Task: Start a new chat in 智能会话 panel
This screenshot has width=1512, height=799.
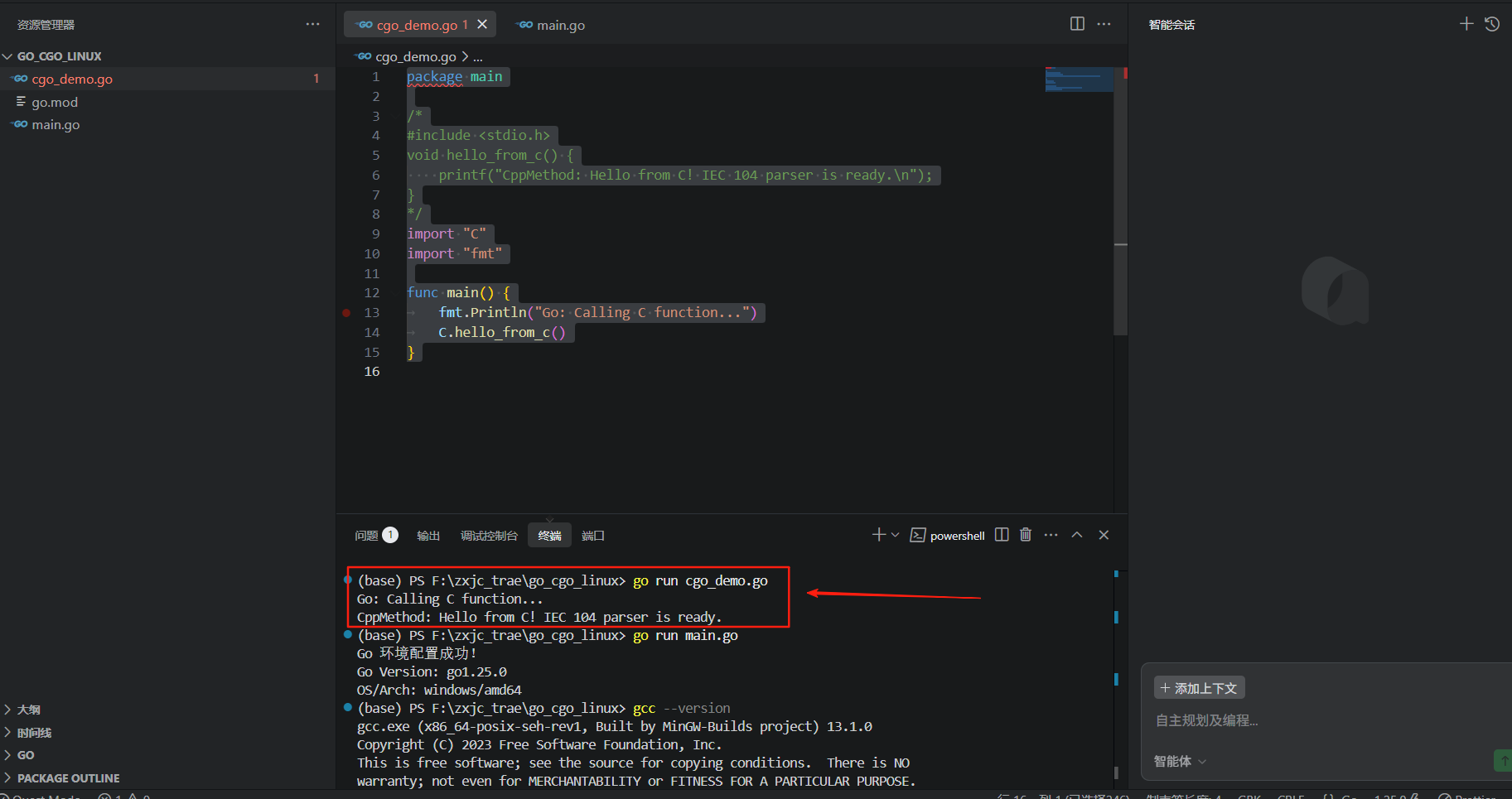Action: pos(1465,24)
